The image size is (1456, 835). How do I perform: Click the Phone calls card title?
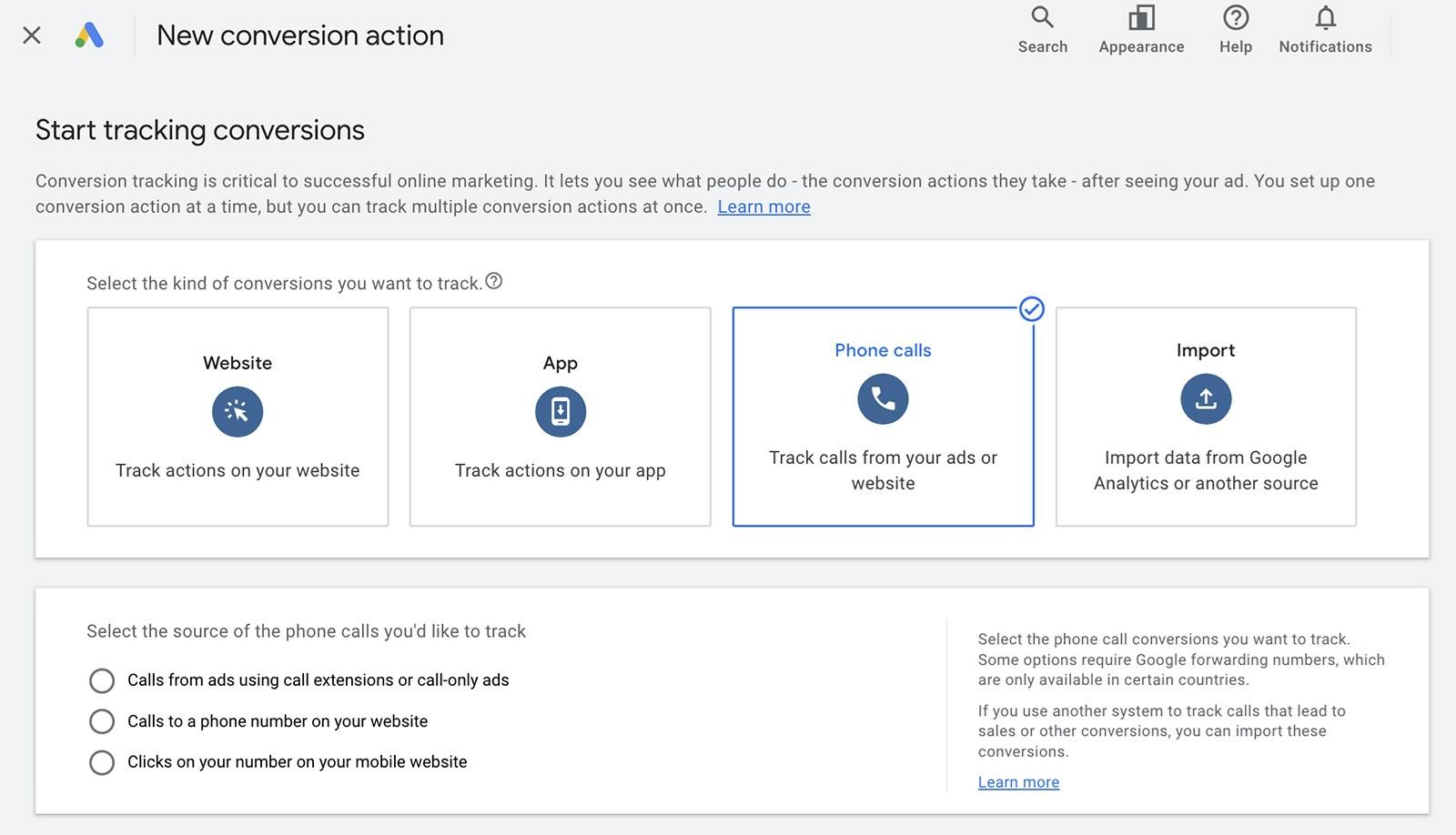tap(883, 350)
